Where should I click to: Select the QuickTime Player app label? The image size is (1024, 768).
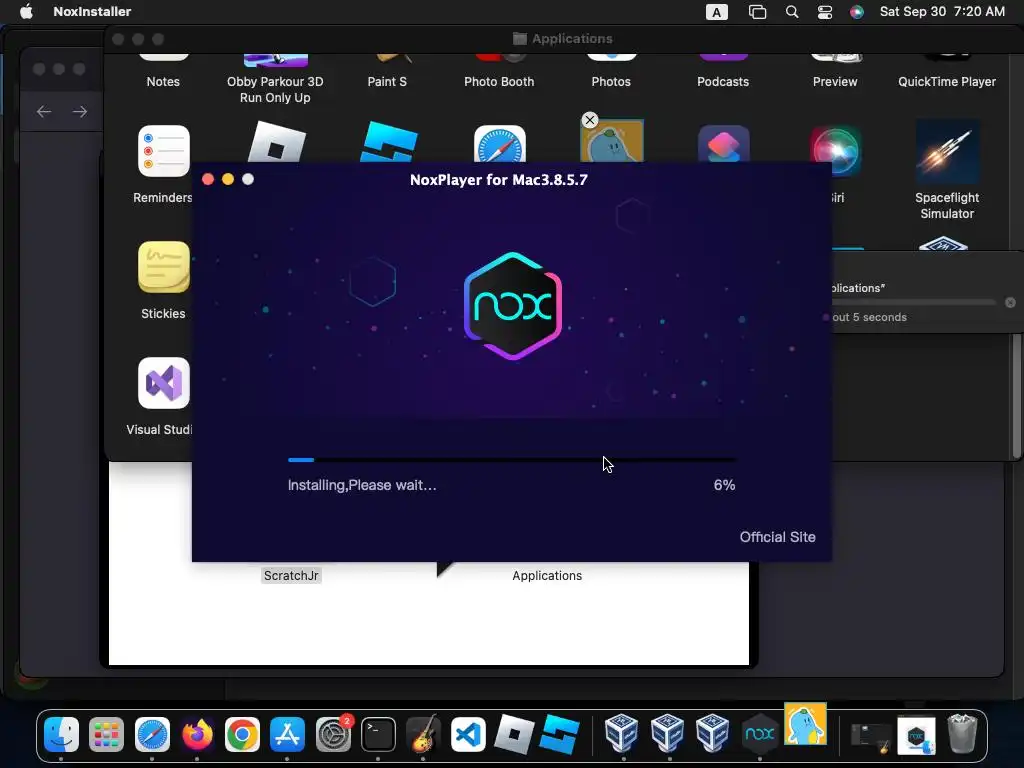pyautogui.click(x=947, y=82)
